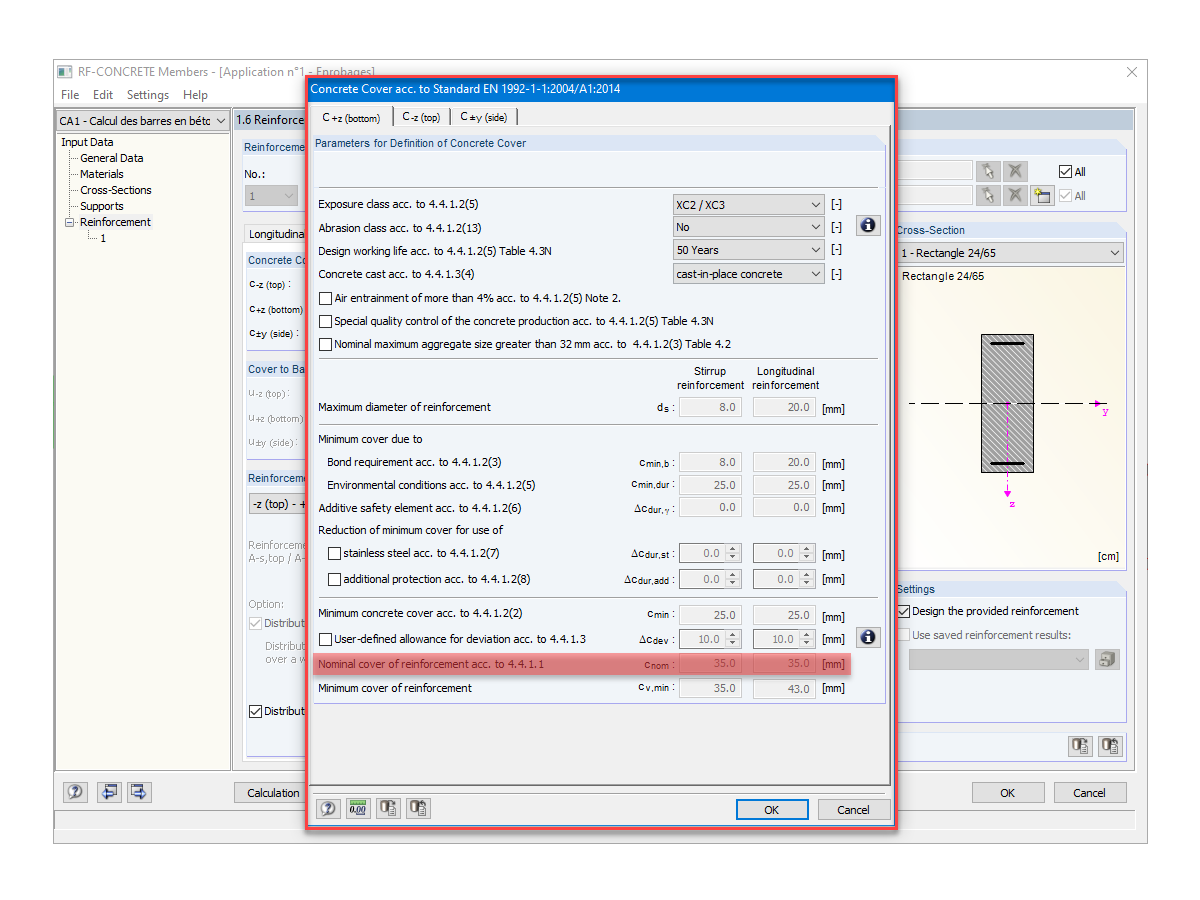Screen dimensions: 1200x900
Task: Open Settings menu in menu bar
Action: [x=148, y=95]
